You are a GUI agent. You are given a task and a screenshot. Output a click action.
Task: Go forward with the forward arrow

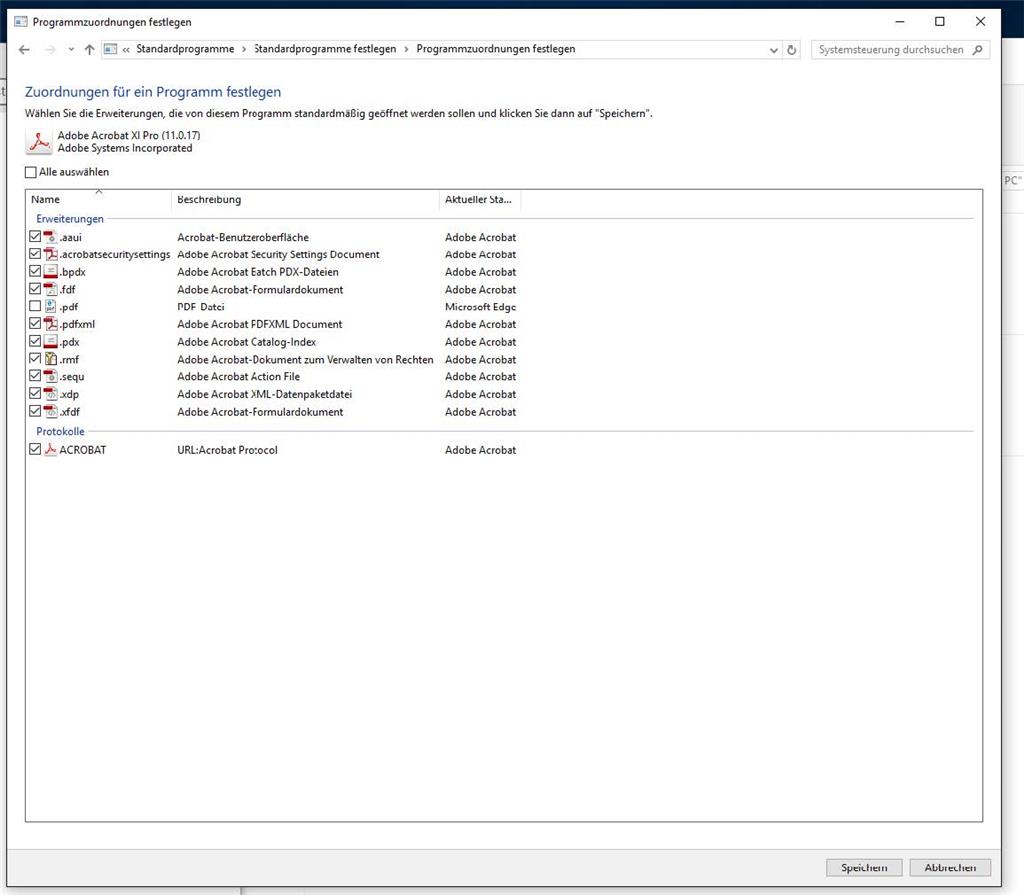pos(50,50)
